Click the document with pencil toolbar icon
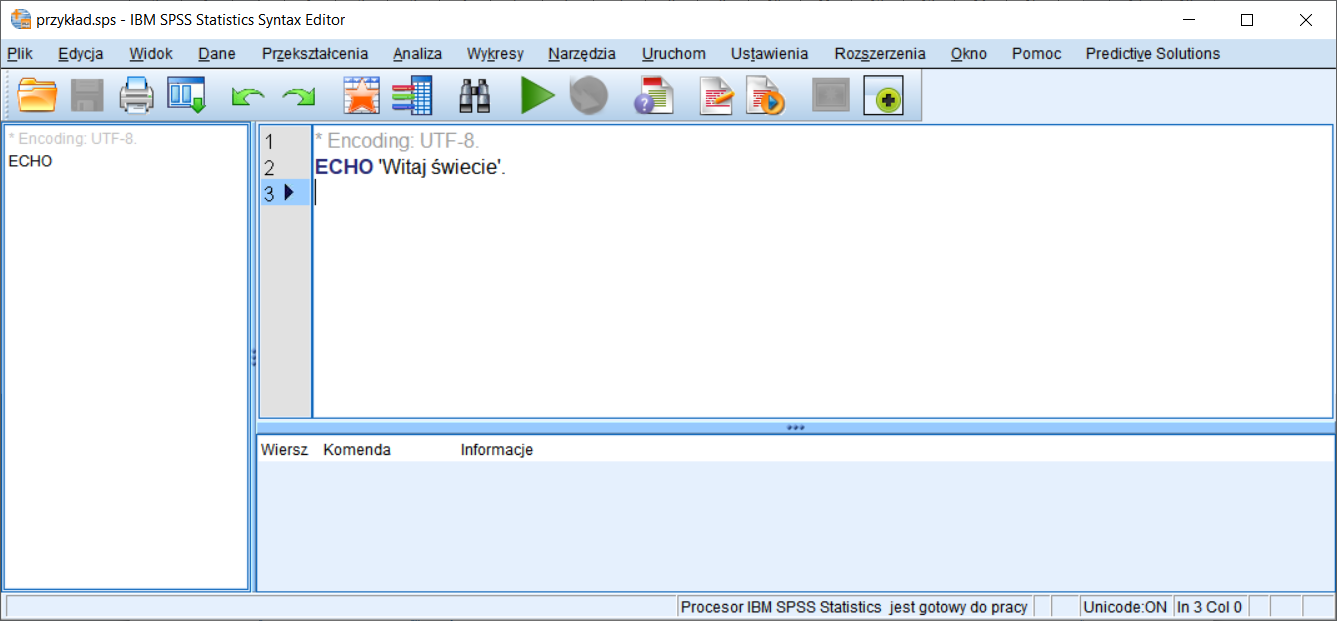Screen dimensions: 1337x621 point(716,96)
